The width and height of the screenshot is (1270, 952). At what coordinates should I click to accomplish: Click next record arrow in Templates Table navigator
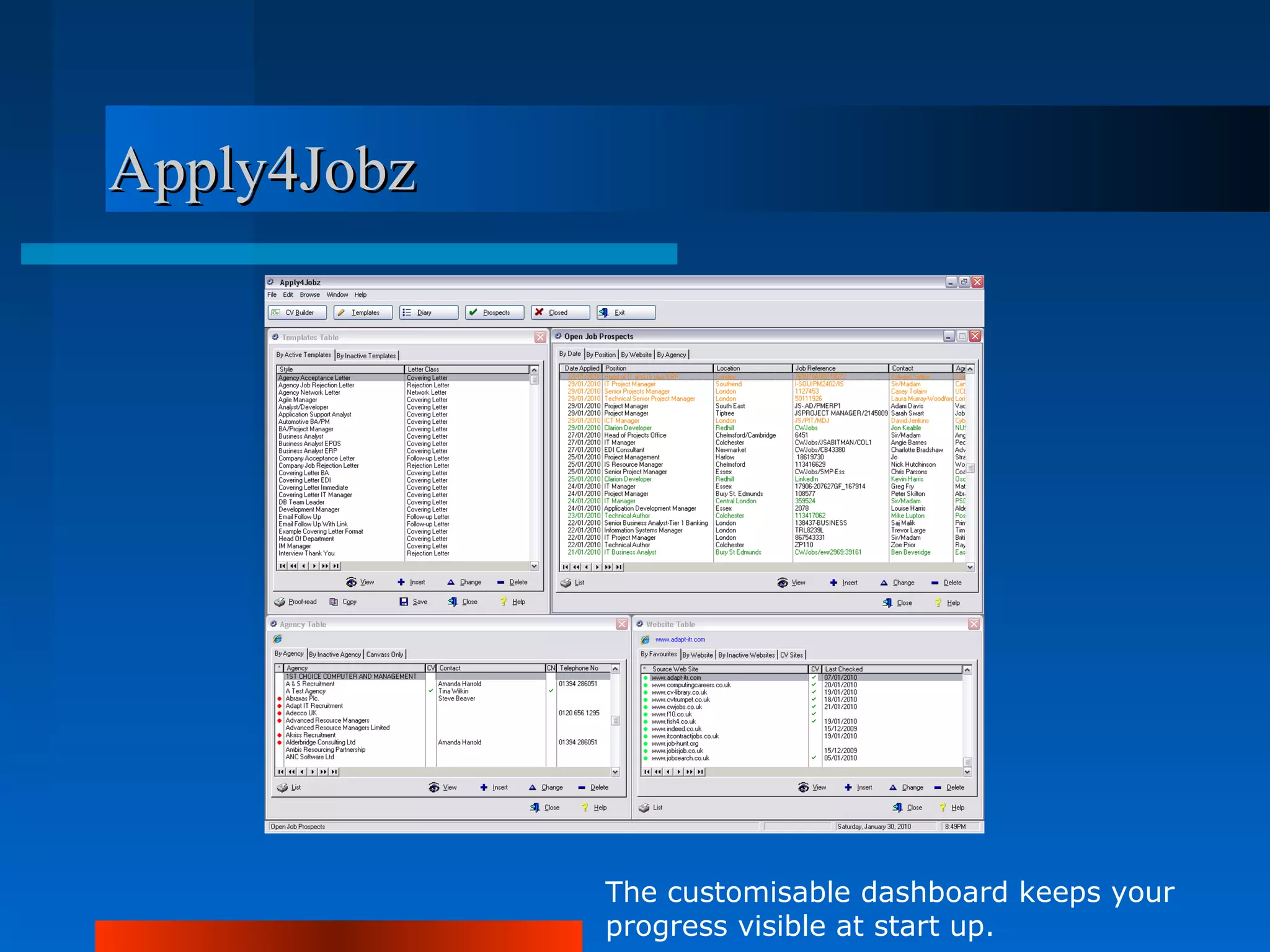click(x=314, y=566)
